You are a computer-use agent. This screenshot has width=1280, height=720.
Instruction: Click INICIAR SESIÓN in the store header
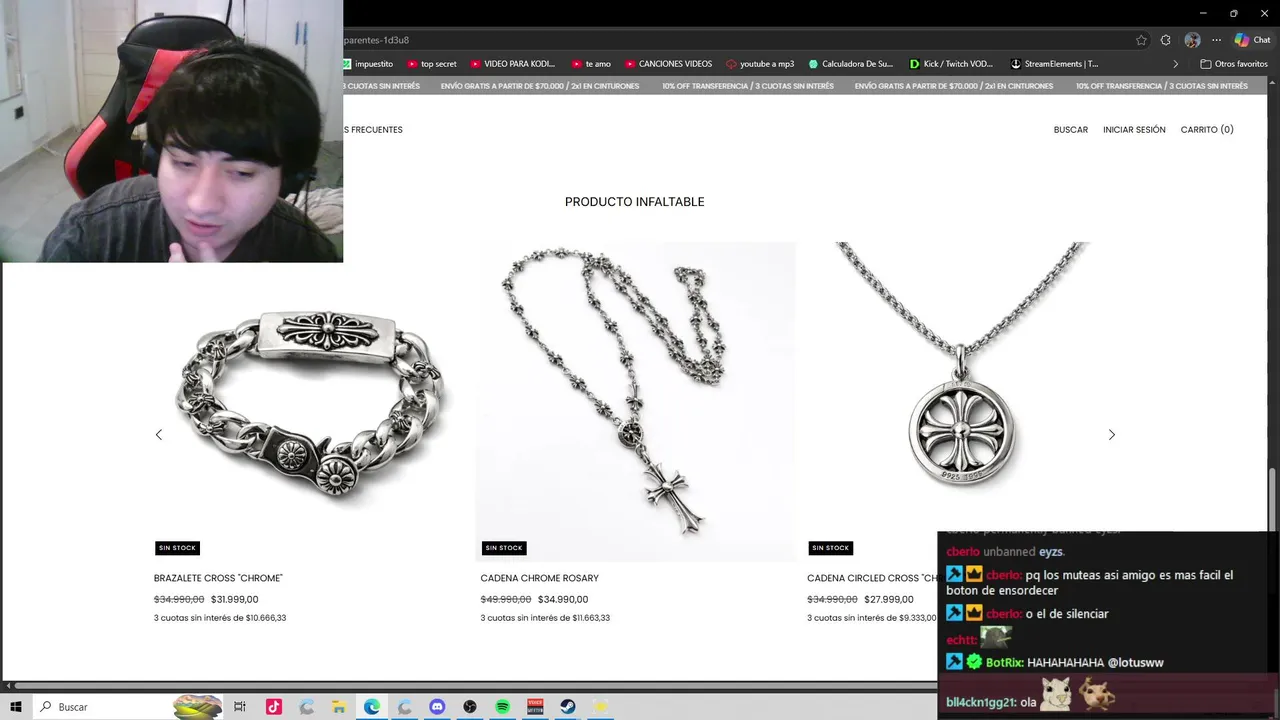coord(1134,130)
